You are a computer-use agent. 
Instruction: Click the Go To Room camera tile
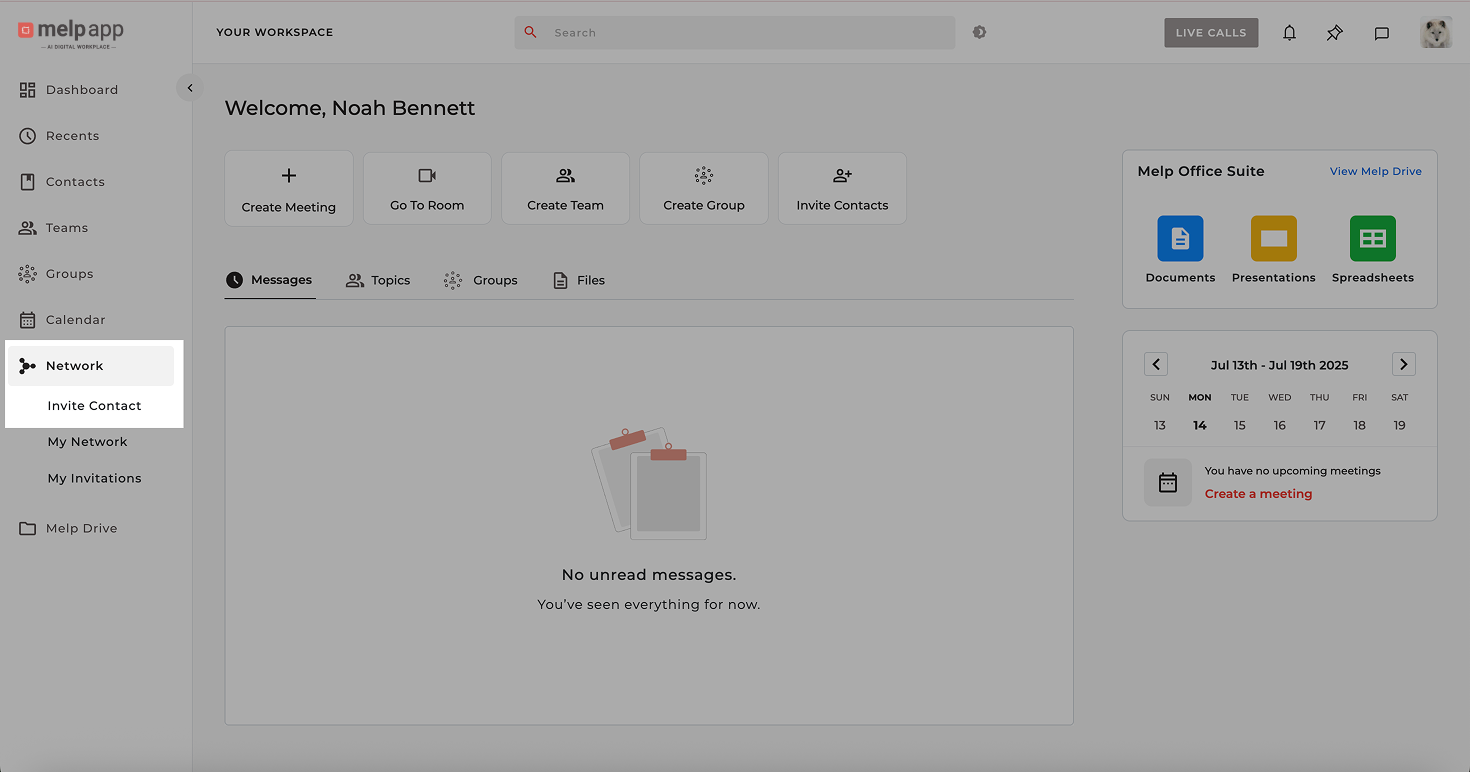pos(427,189)
